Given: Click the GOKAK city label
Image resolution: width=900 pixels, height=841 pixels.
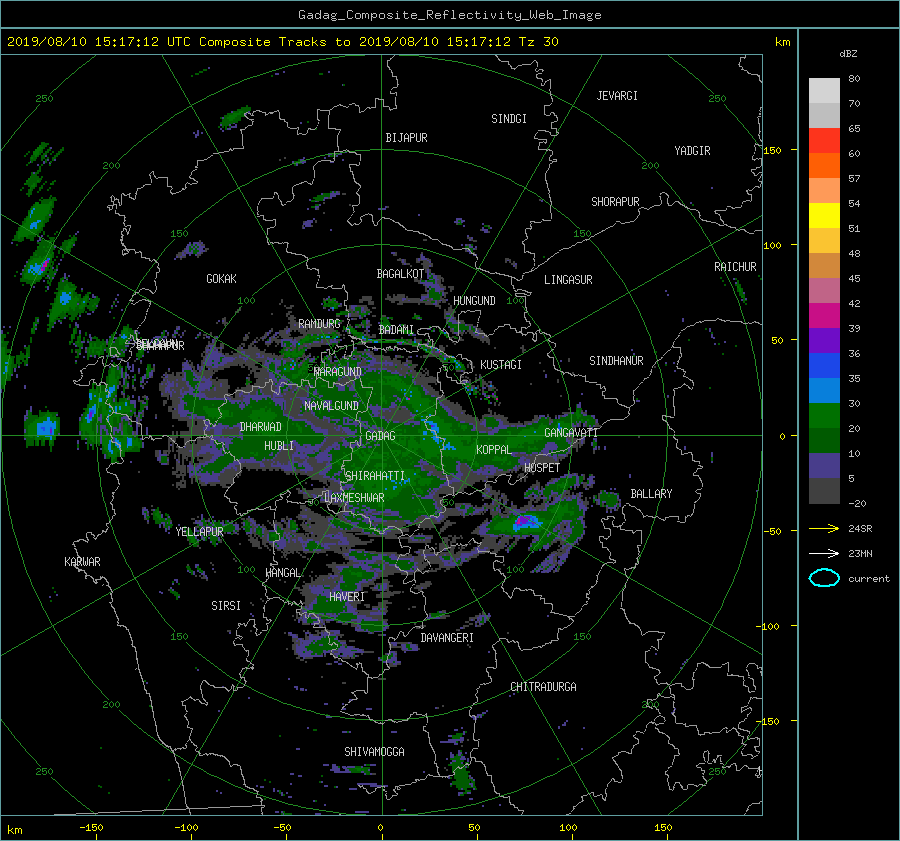Looking at the screenshot, I should pyautogui.click(x=221, y=278).
